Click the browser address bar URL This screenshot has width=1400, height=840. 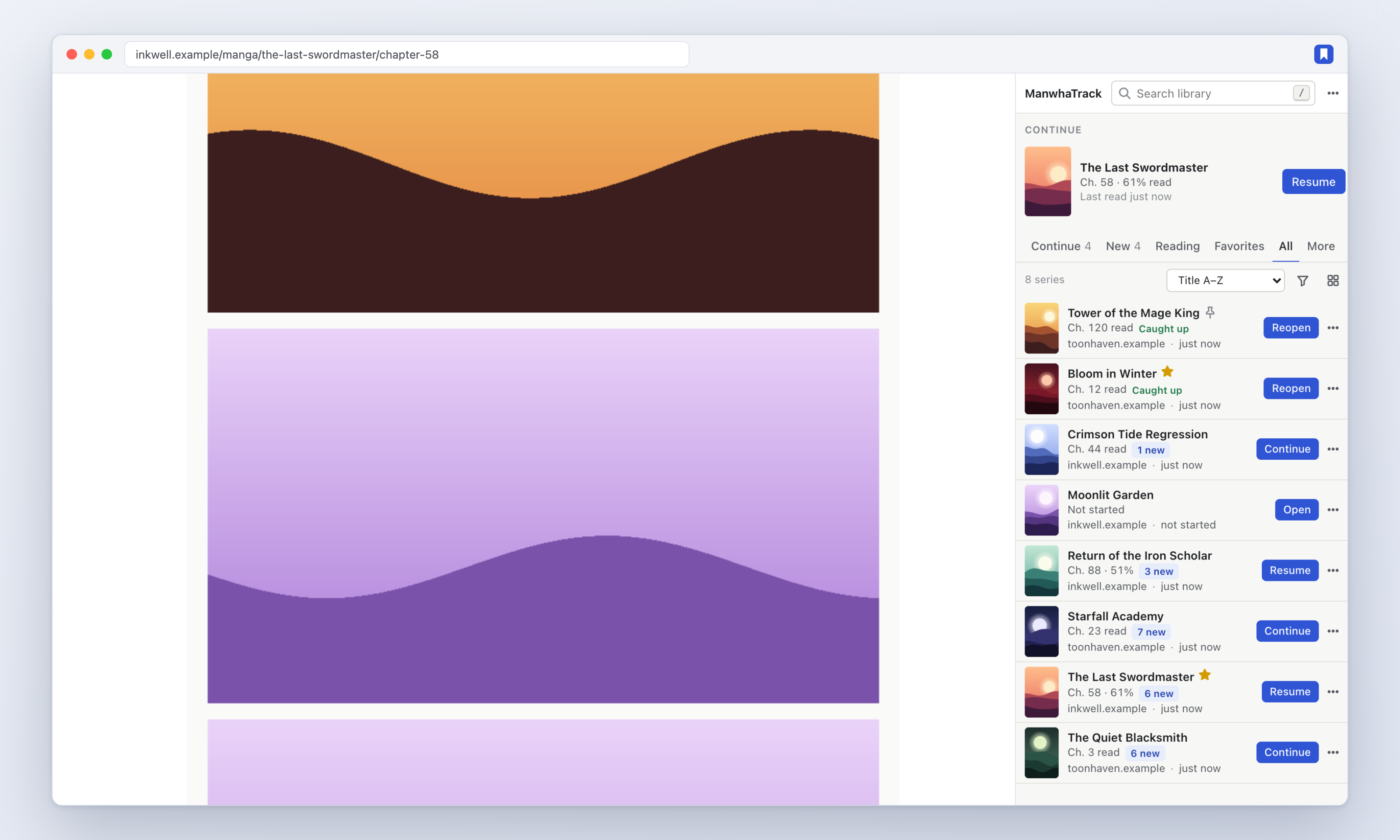(406, 54)
